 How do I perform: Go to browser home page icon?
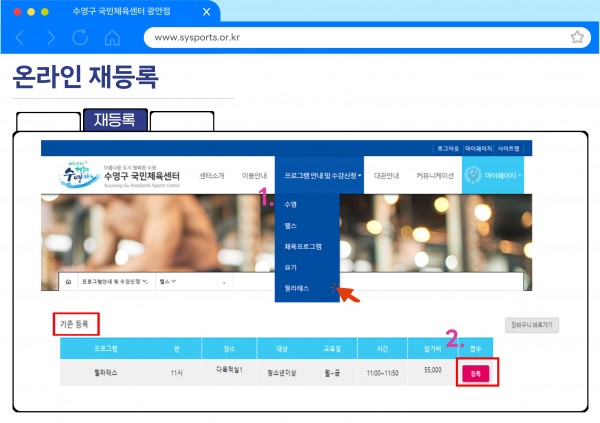[112, 37]
